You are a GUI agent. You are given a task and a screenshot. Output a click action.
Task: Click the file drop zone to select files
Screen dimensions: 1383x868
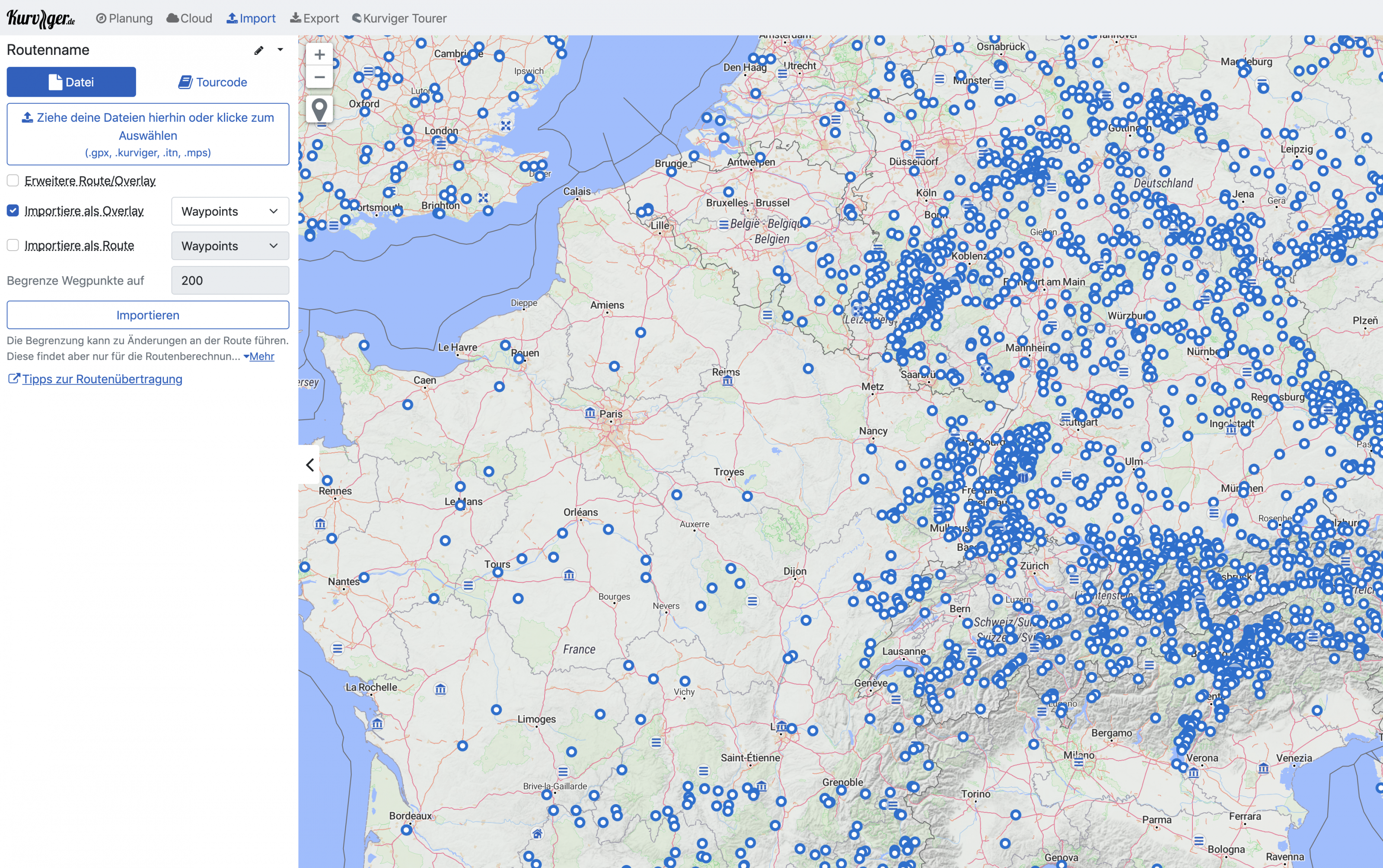click(148, 134)
